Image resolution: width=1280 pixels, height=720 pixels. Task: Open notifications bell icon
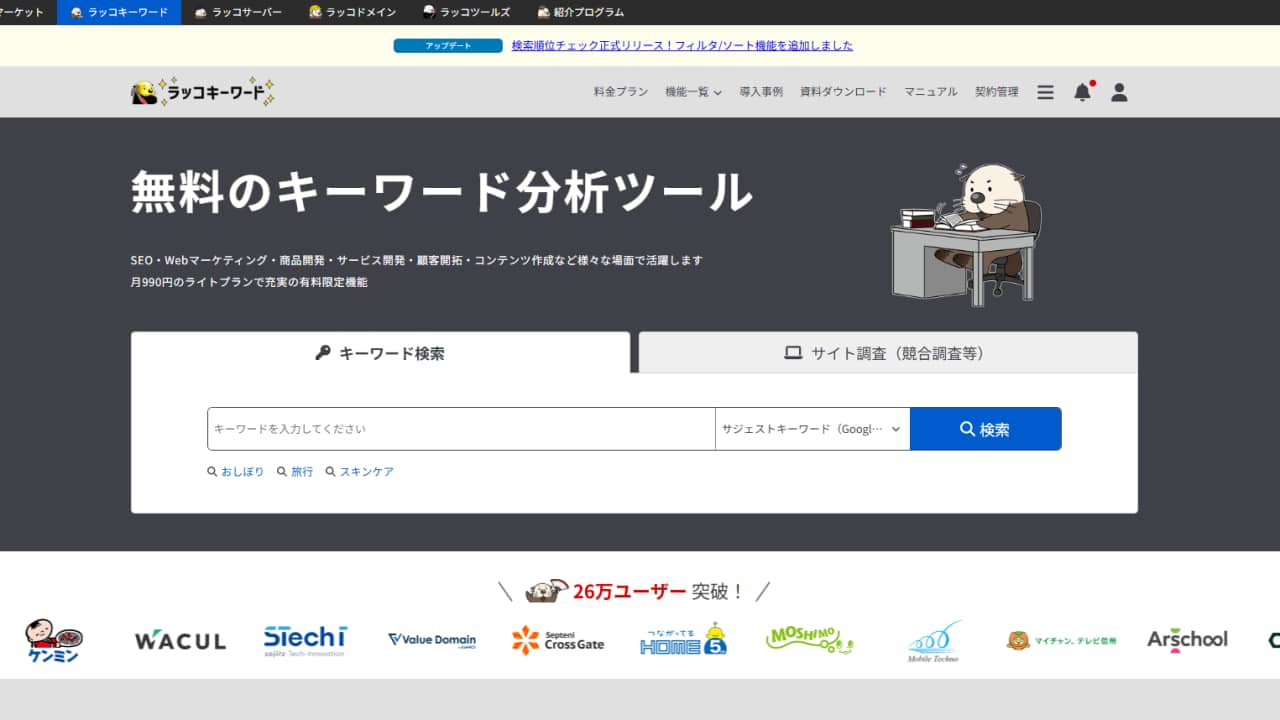coord(1082,92)
